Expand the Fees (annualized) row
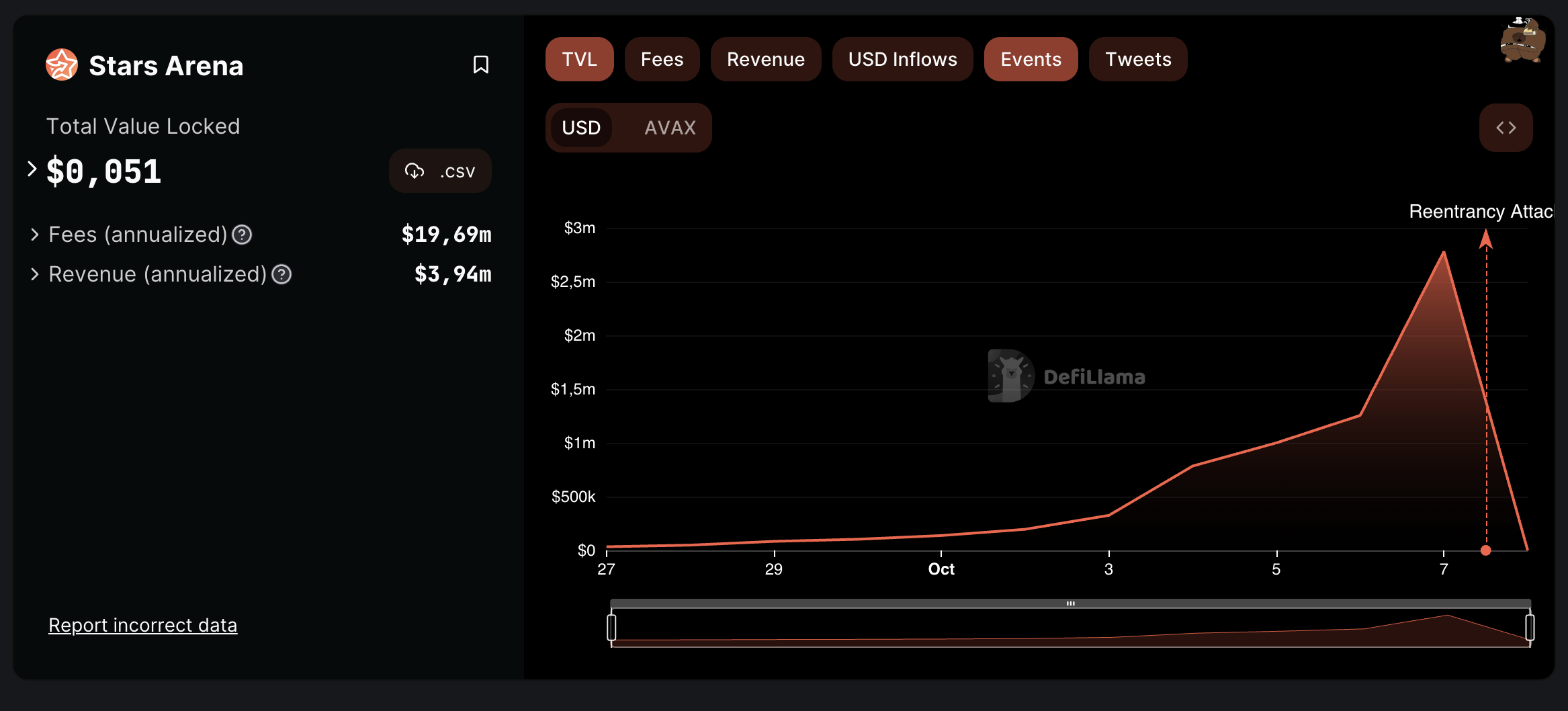Screen dimensions: 1568x711 pos(35,235)
